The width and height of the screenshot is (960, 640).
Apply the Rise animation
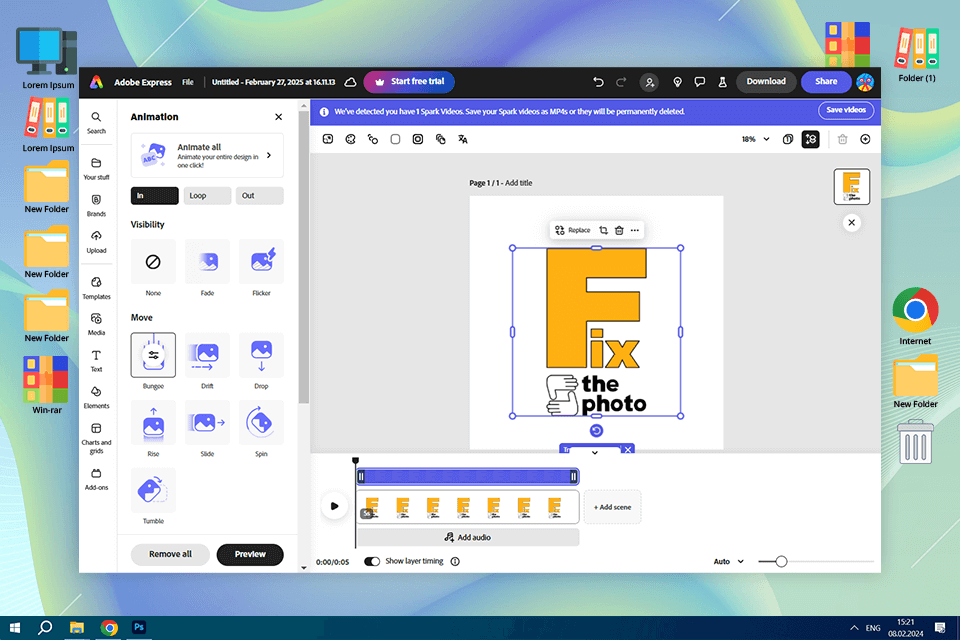(153, 423)
